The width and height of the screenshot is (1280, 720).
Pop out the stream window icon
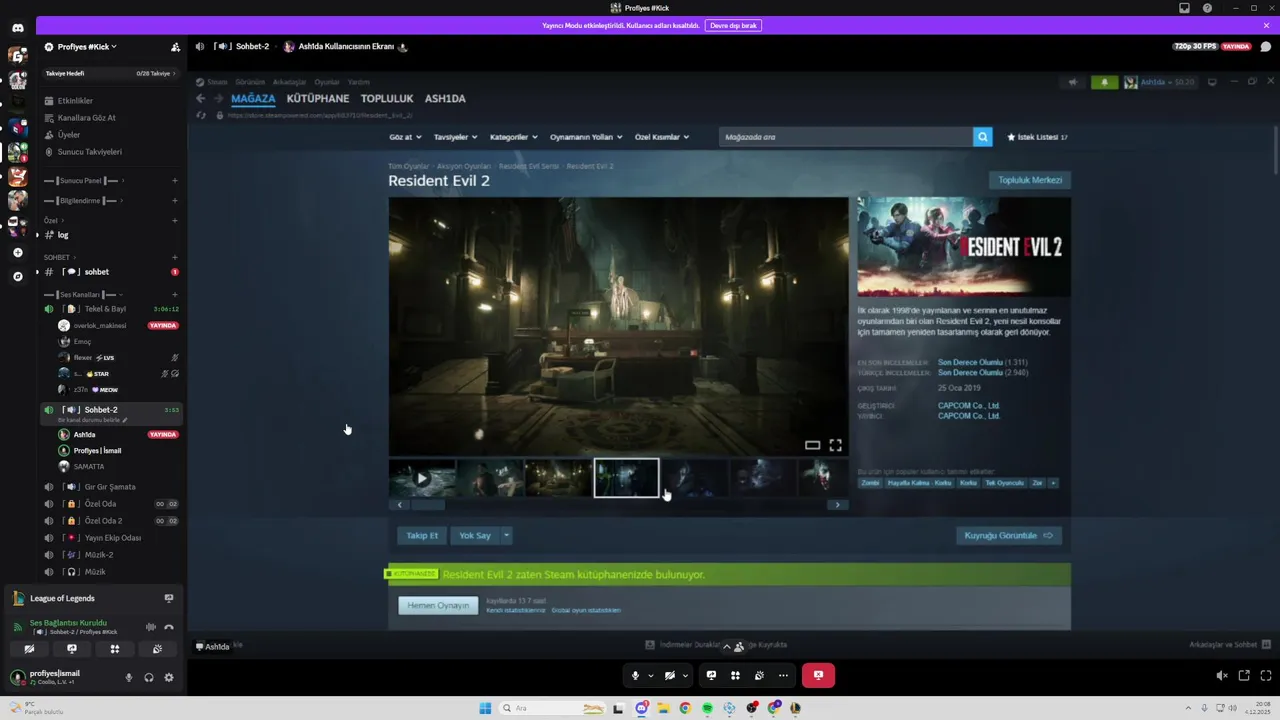pos(1244,675)
